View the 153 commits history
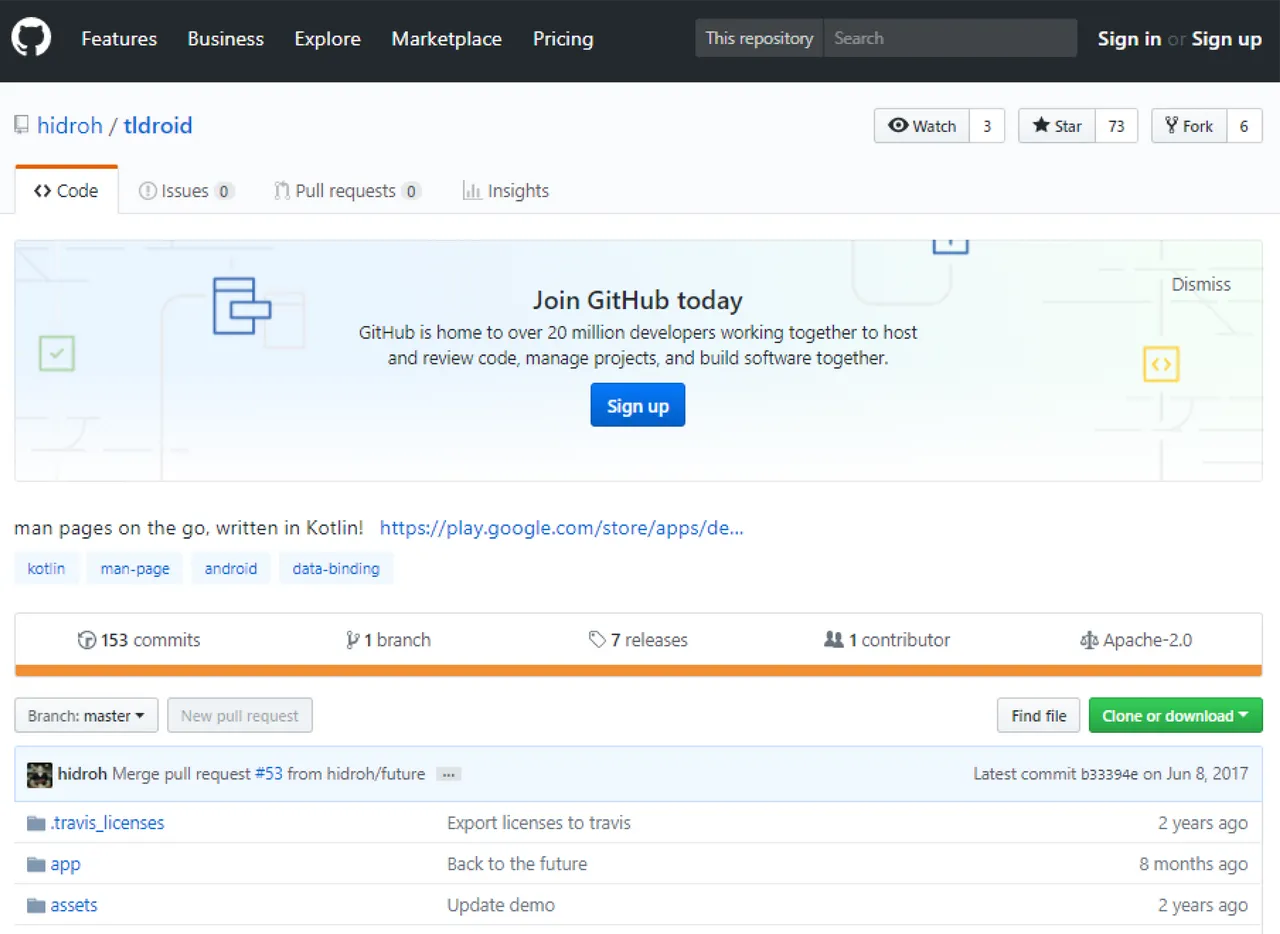The width and height of the screenshot is (1280, 934). [x=139, y=640]
